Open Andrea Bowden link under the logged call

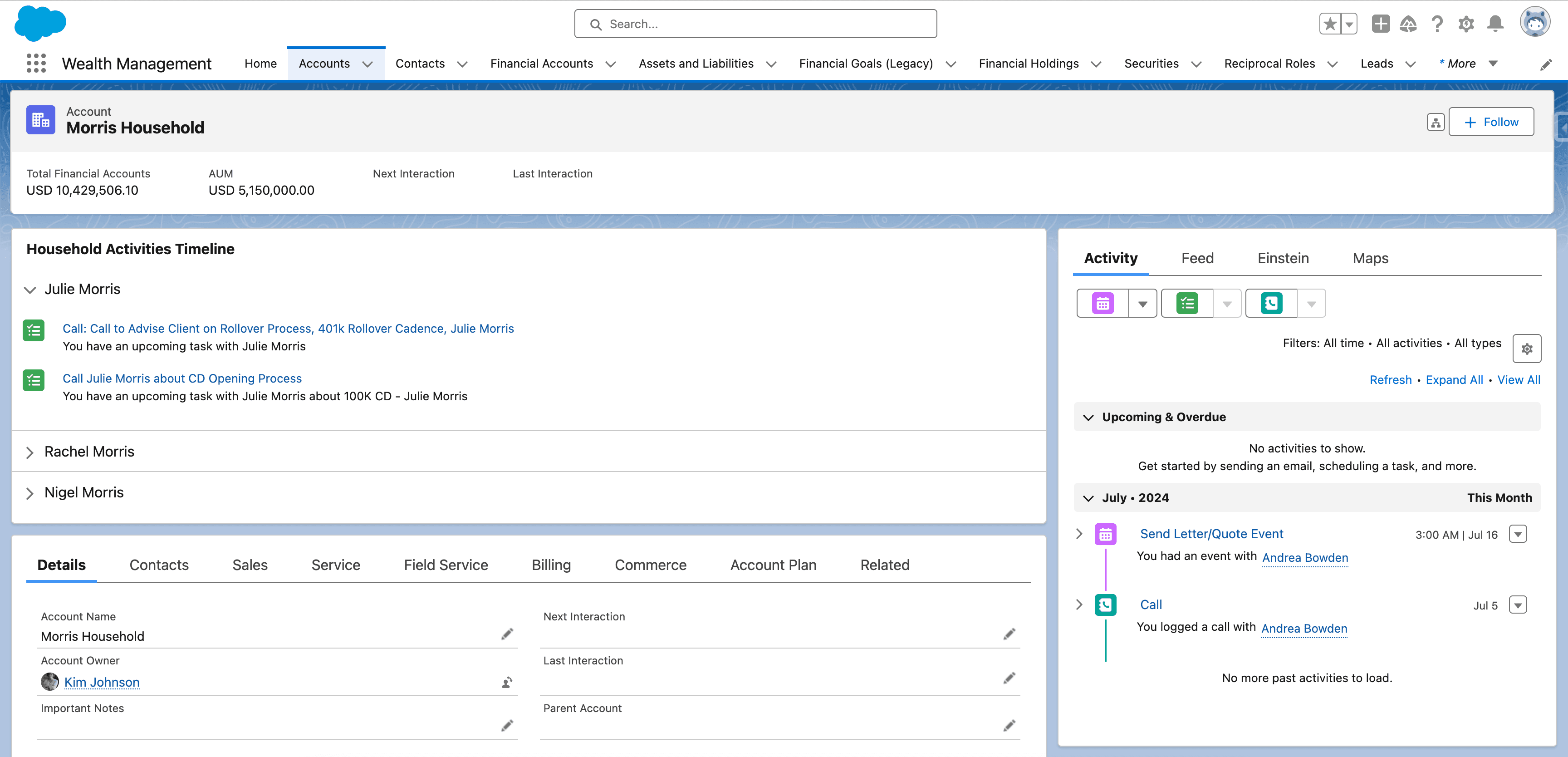1304,629
